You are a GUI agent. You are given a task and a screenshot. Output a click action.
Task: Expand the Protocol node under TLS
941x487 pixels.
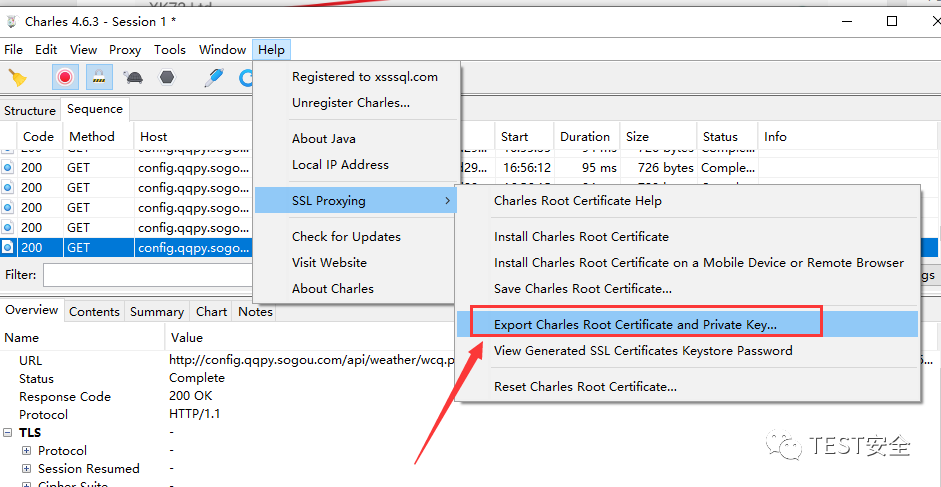click(x=26, y=450)
